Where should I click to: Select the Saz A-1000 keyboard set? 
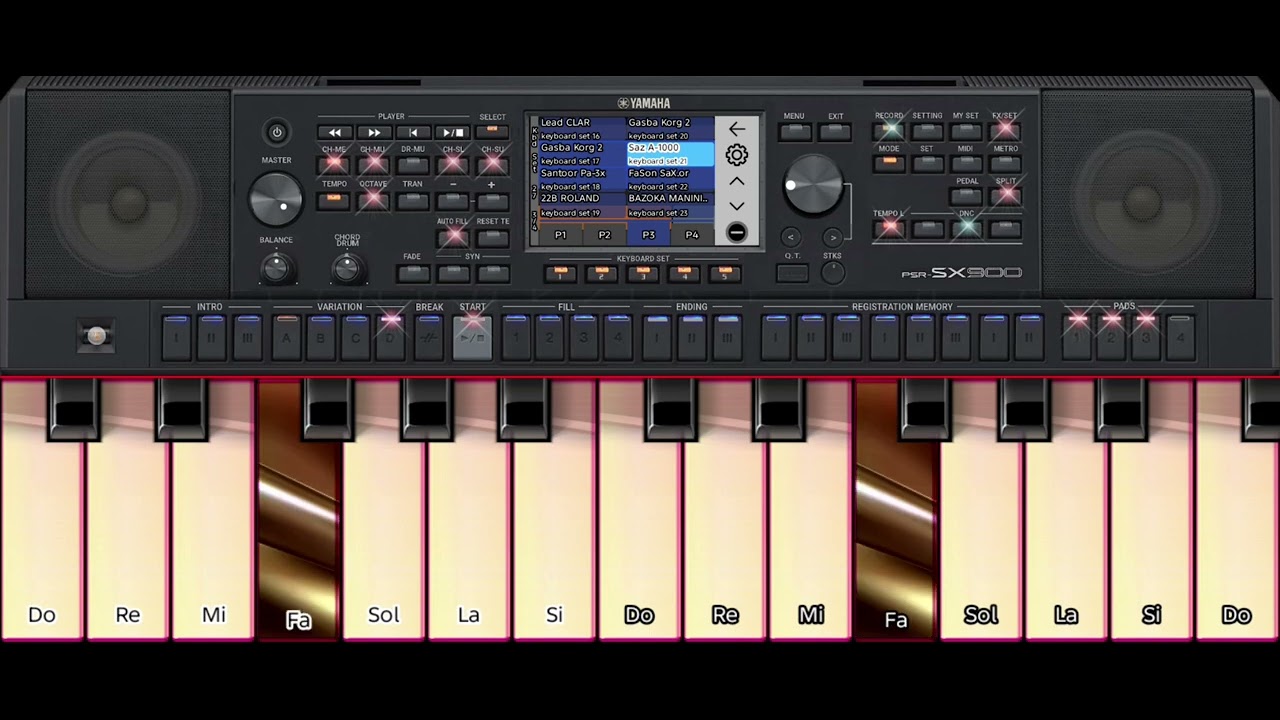pyautogui.click(x=670, y=154)
